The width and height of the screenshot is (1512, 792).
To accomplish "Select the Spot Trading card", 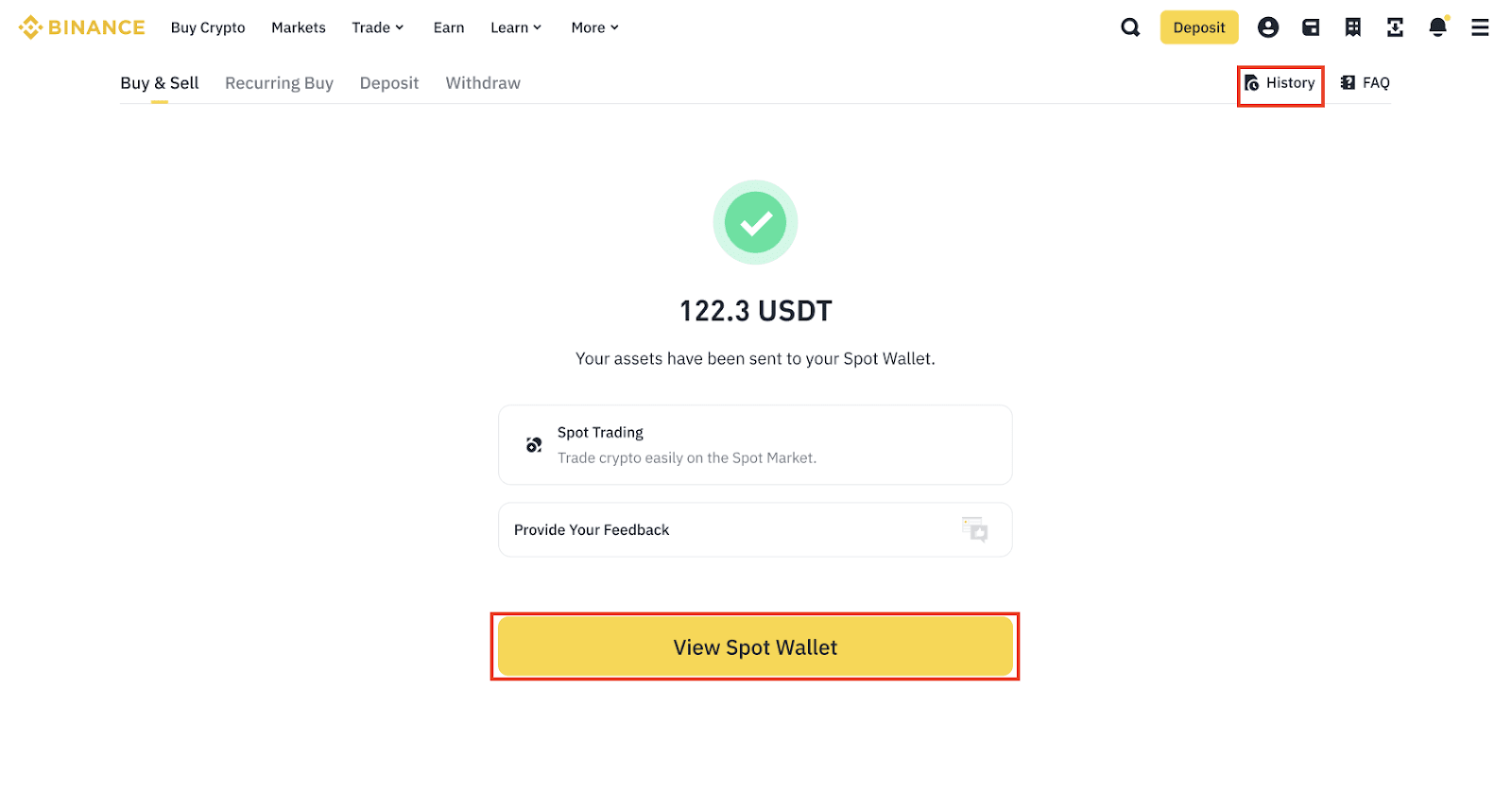I will [754, 445].
